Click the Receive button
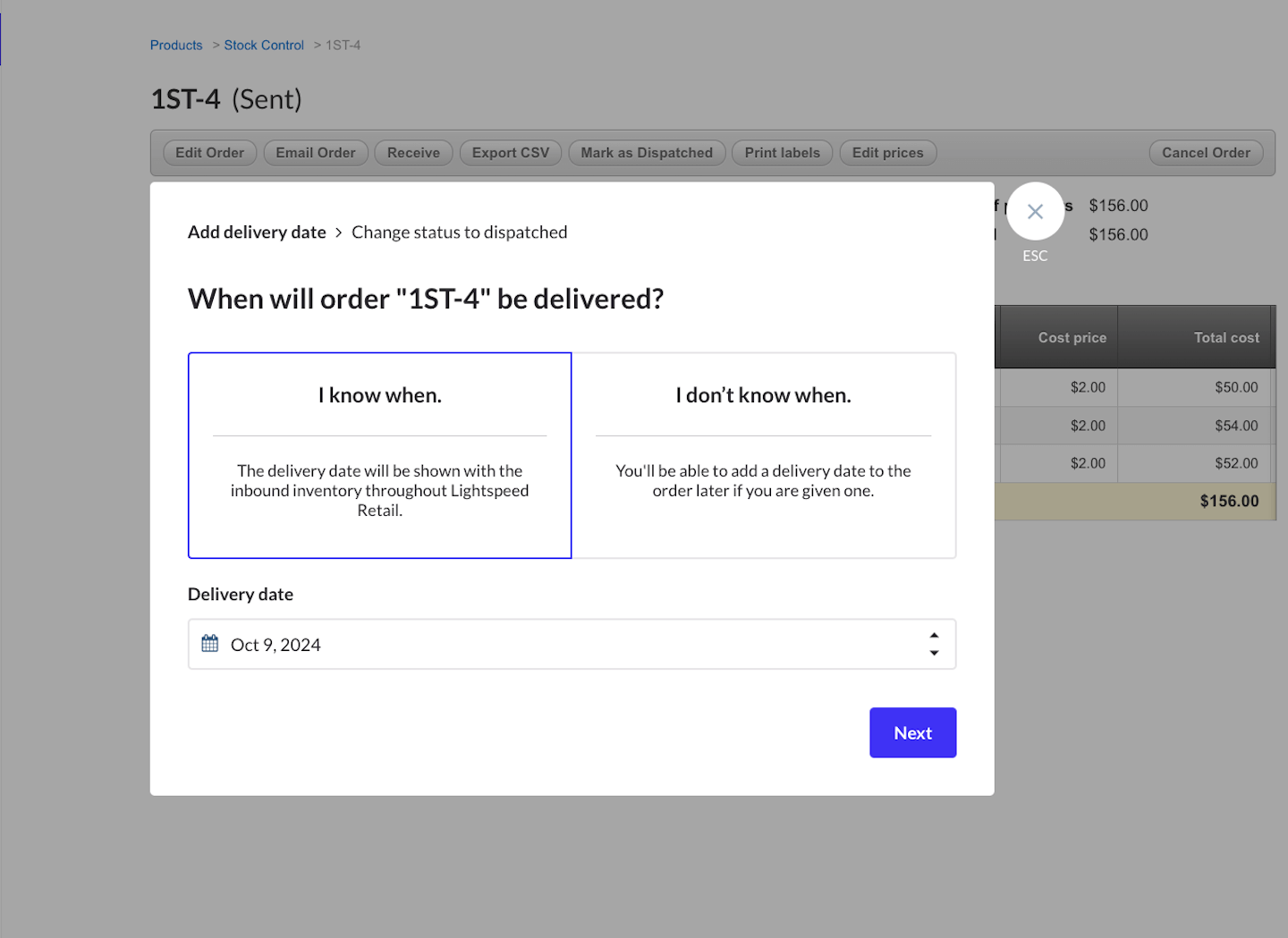 (413, 153)
